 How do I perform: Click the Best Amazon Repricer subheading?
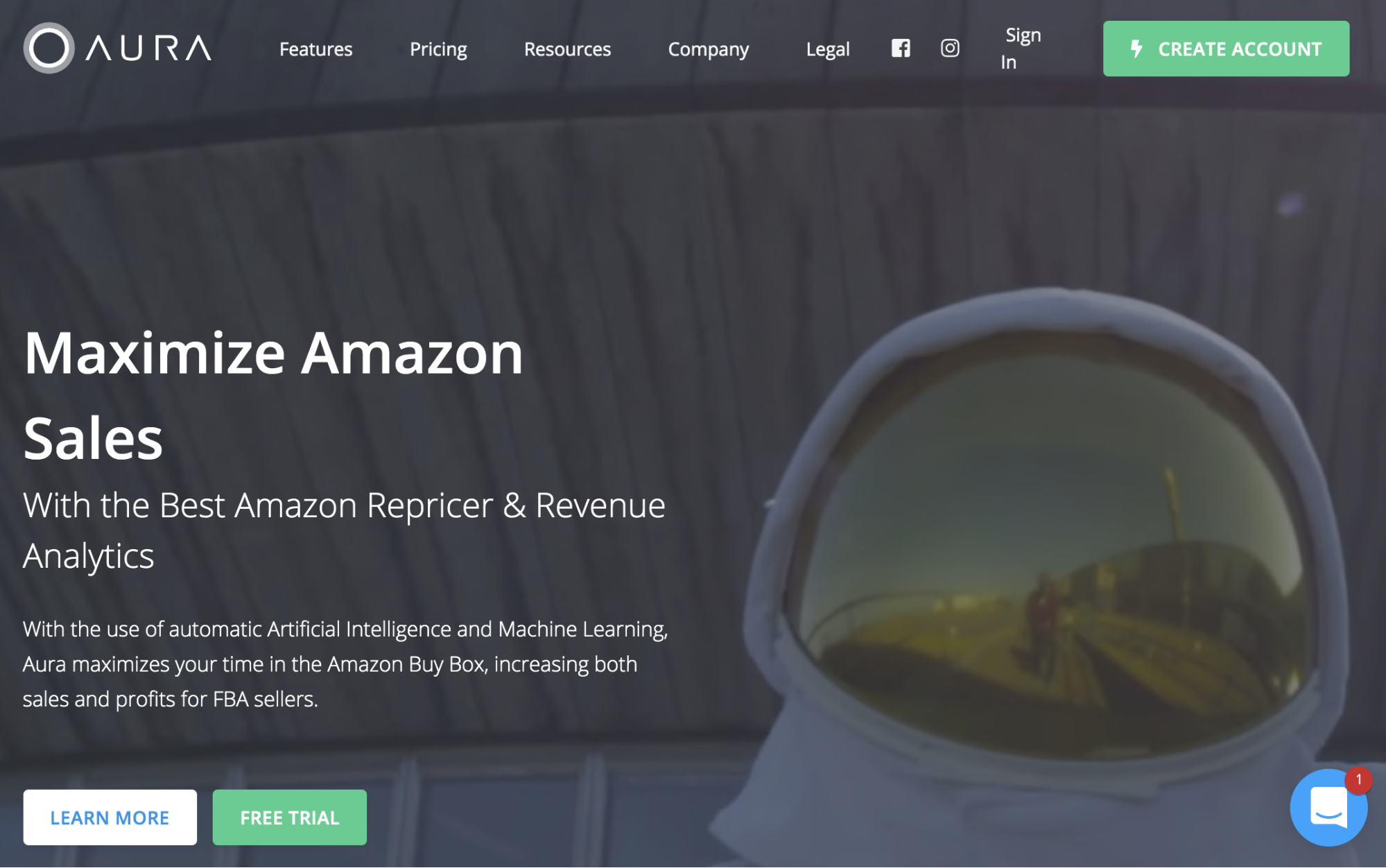344,530
